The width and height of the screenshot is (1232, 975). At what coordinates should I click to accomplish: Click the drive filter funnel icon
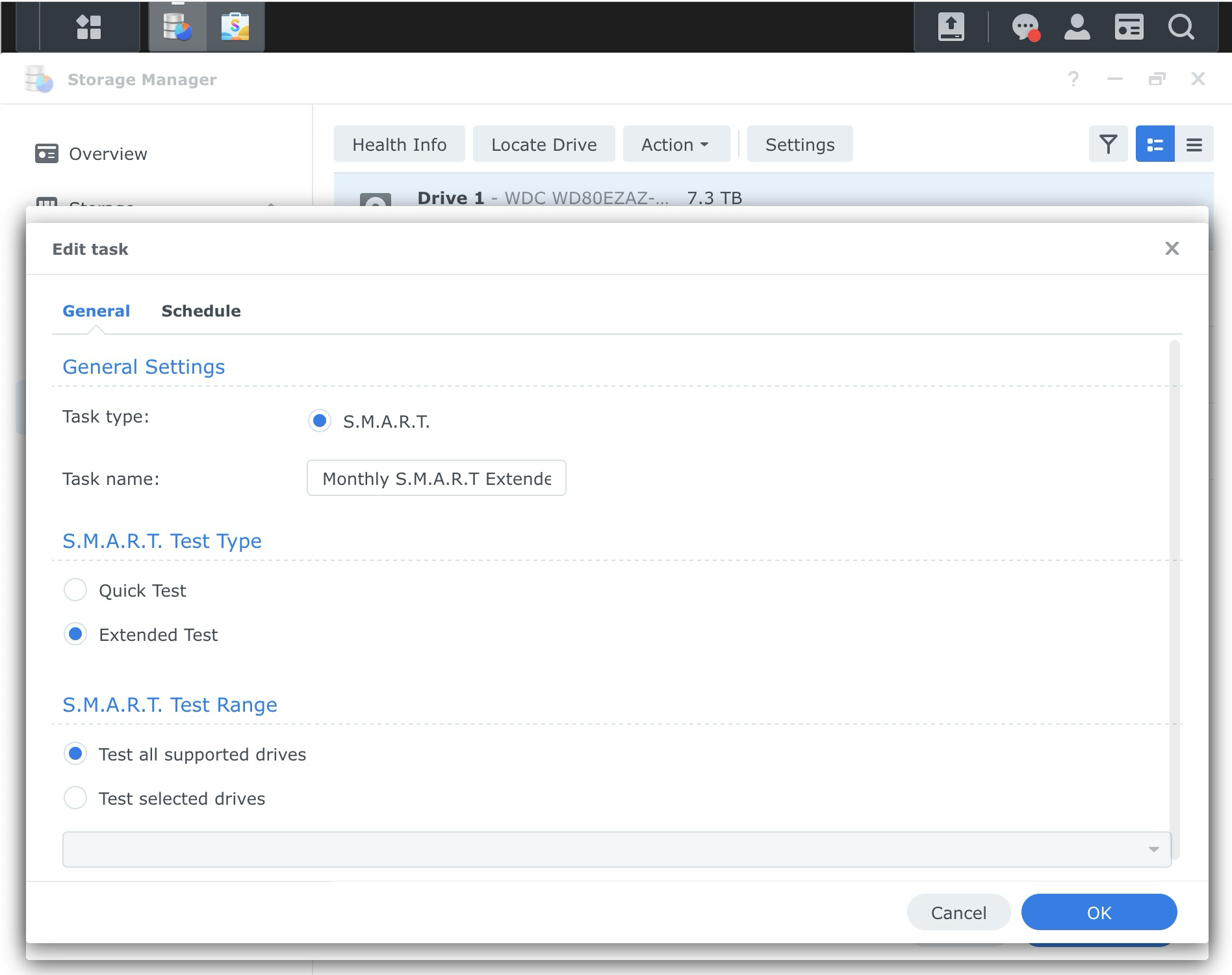pos(1108,144)
